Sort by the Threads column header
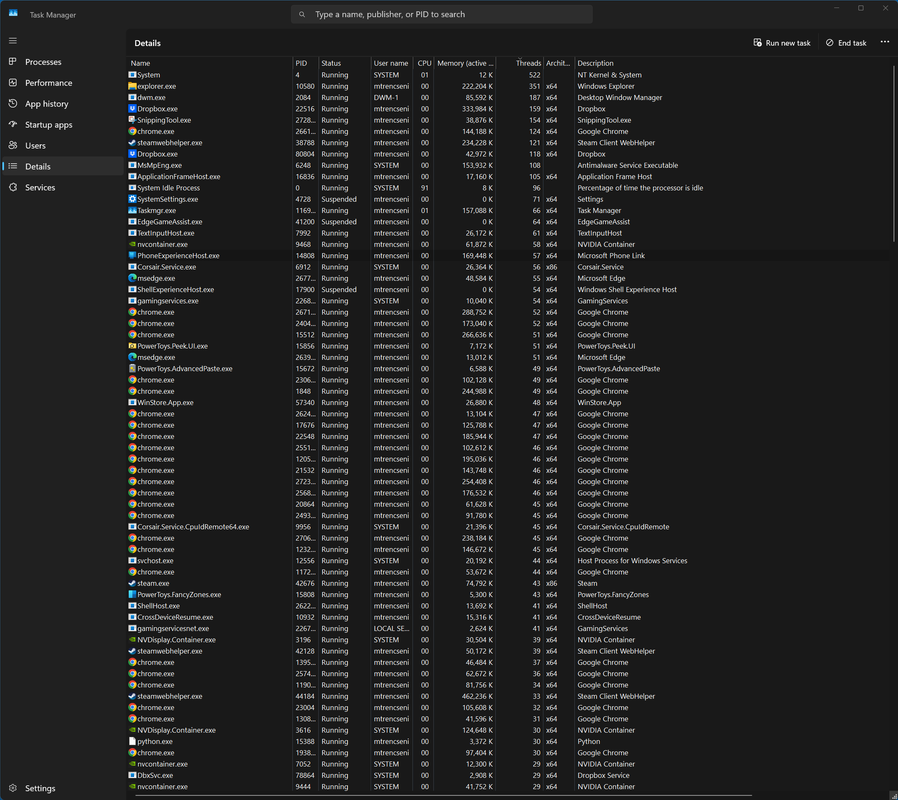 click(520, 63)
